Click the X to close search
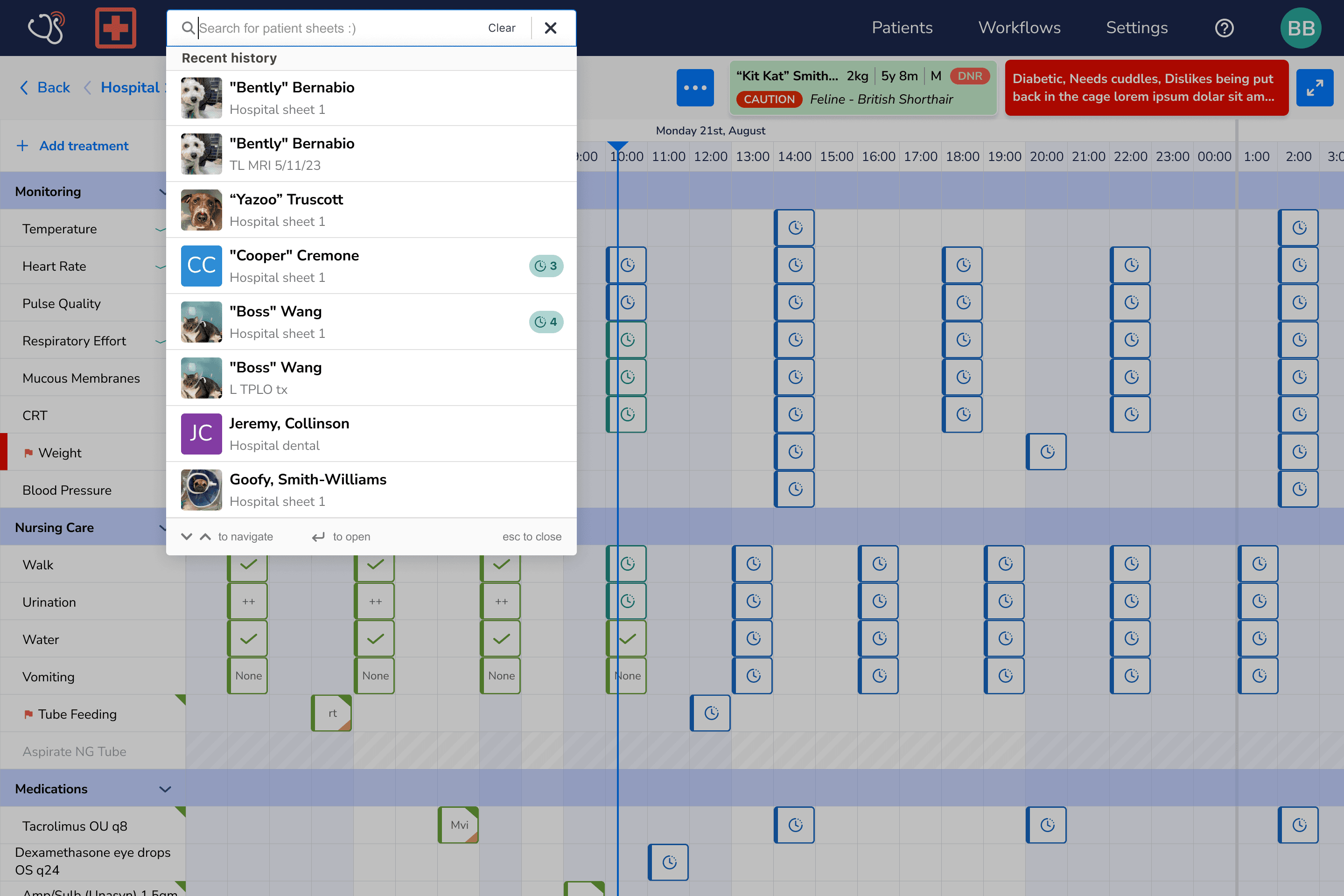Screen dimensions: 1344x896 550,28
